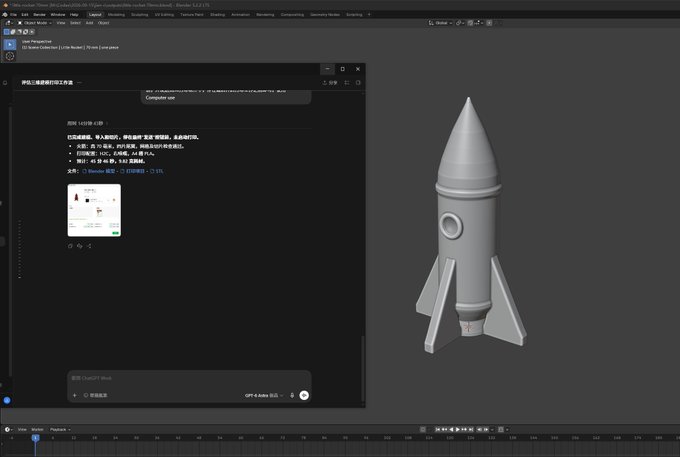Switch to the Texture Paint workspace tab
Screen dimensions: 680x457
tap(192, 14)
